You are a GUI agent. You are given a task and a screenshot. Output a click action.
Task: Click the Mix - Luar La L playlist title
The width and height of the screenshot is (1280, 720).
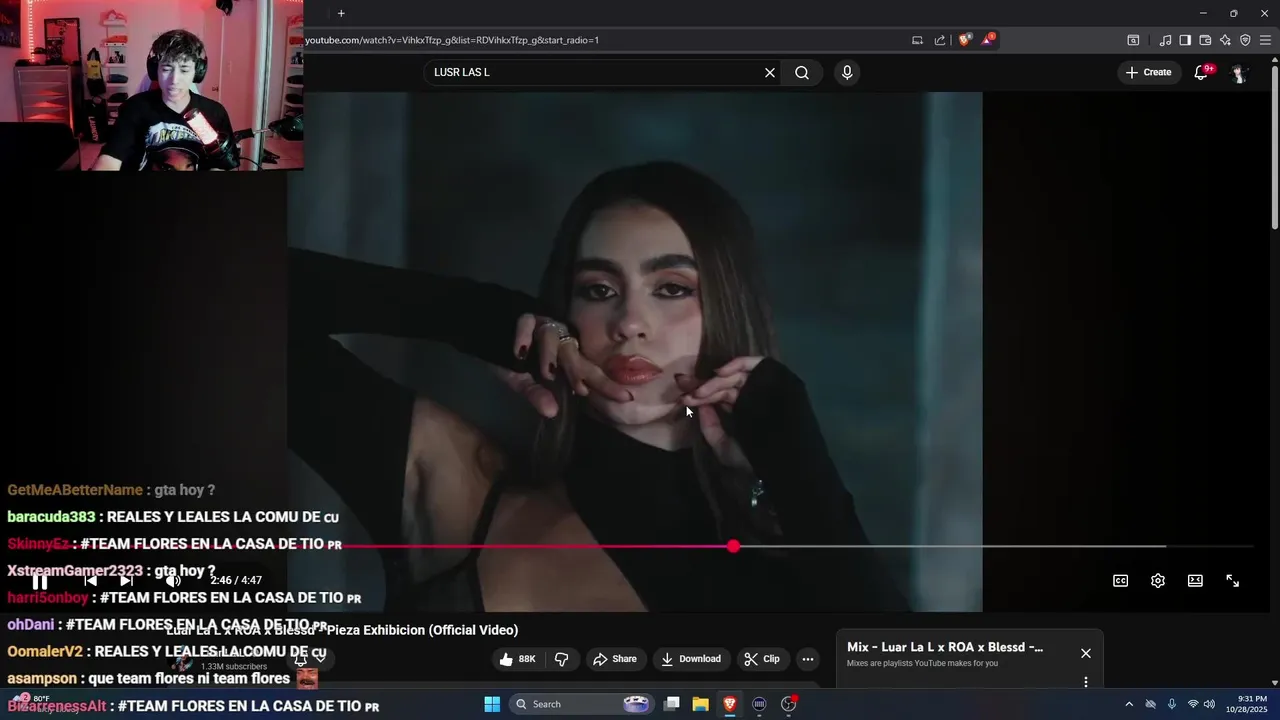(945, 647)
